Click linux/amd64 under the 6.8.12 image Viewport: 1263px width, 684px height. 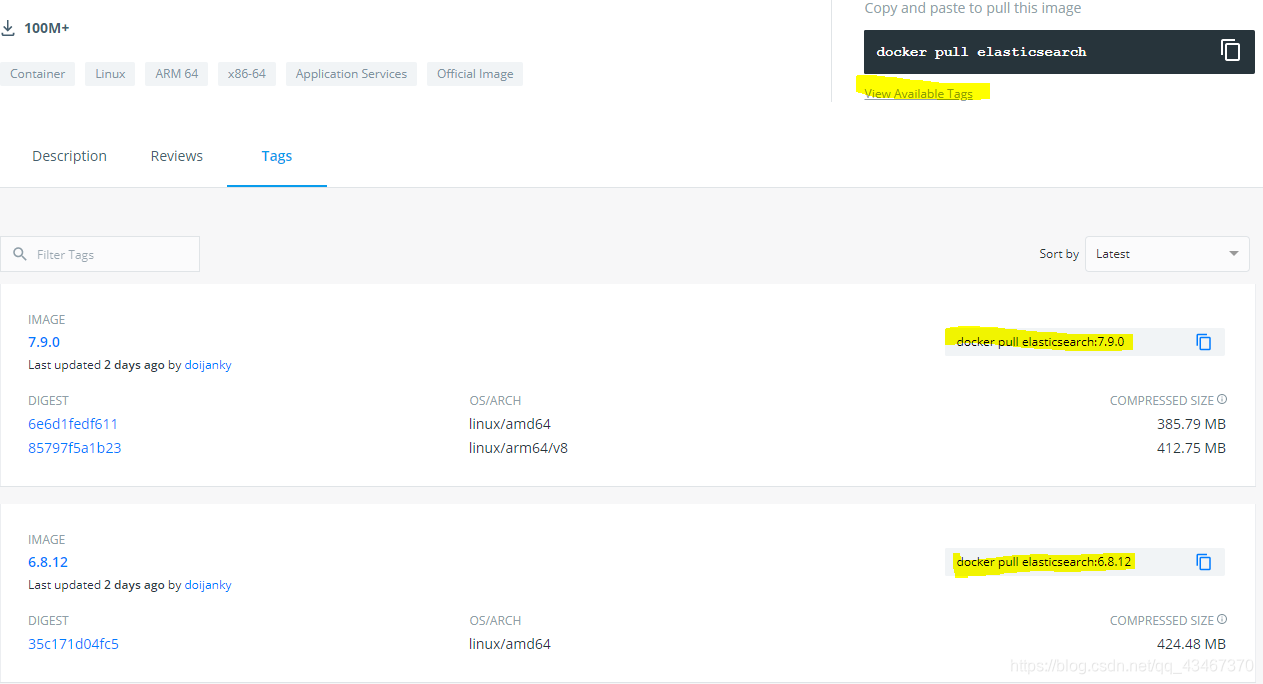tap(510, 644)
